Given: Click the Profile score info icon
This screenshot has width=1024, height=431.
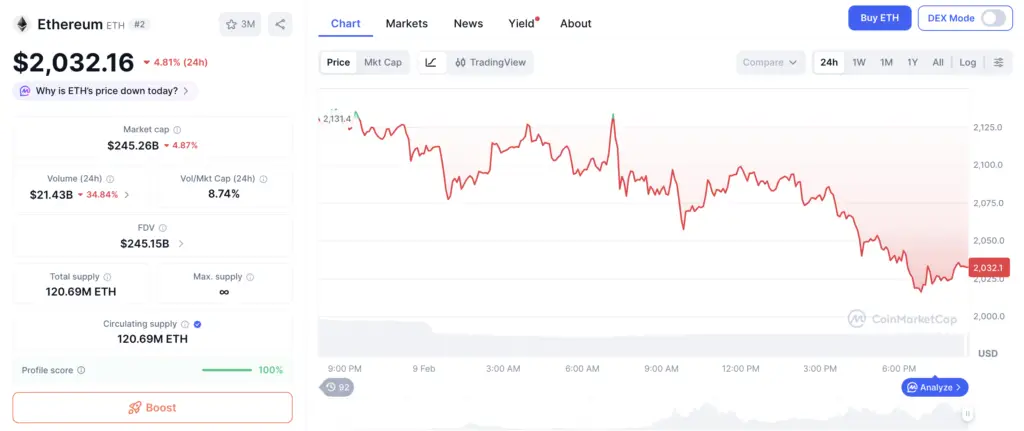Looking at the screenshot, I should coord(81,370).
